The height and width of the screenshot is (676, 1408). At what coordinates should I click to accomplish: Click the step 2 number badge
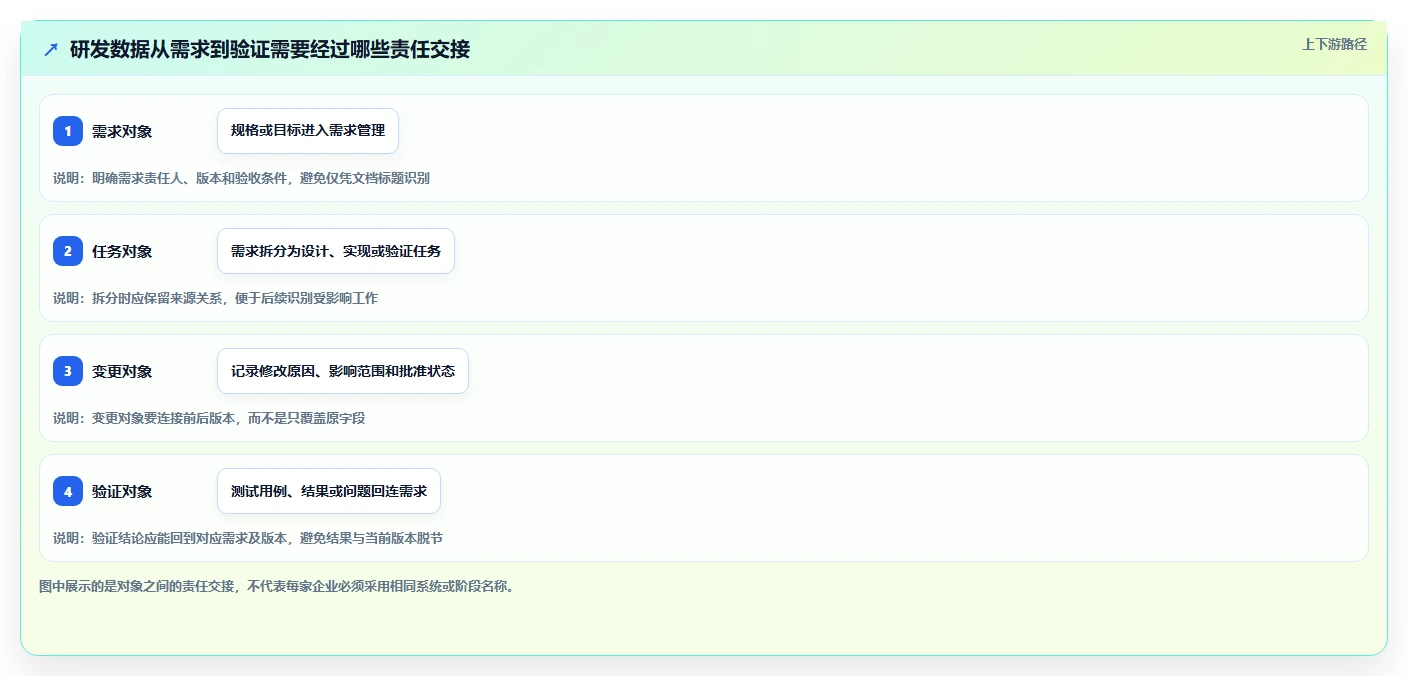[x=68, y=251]
